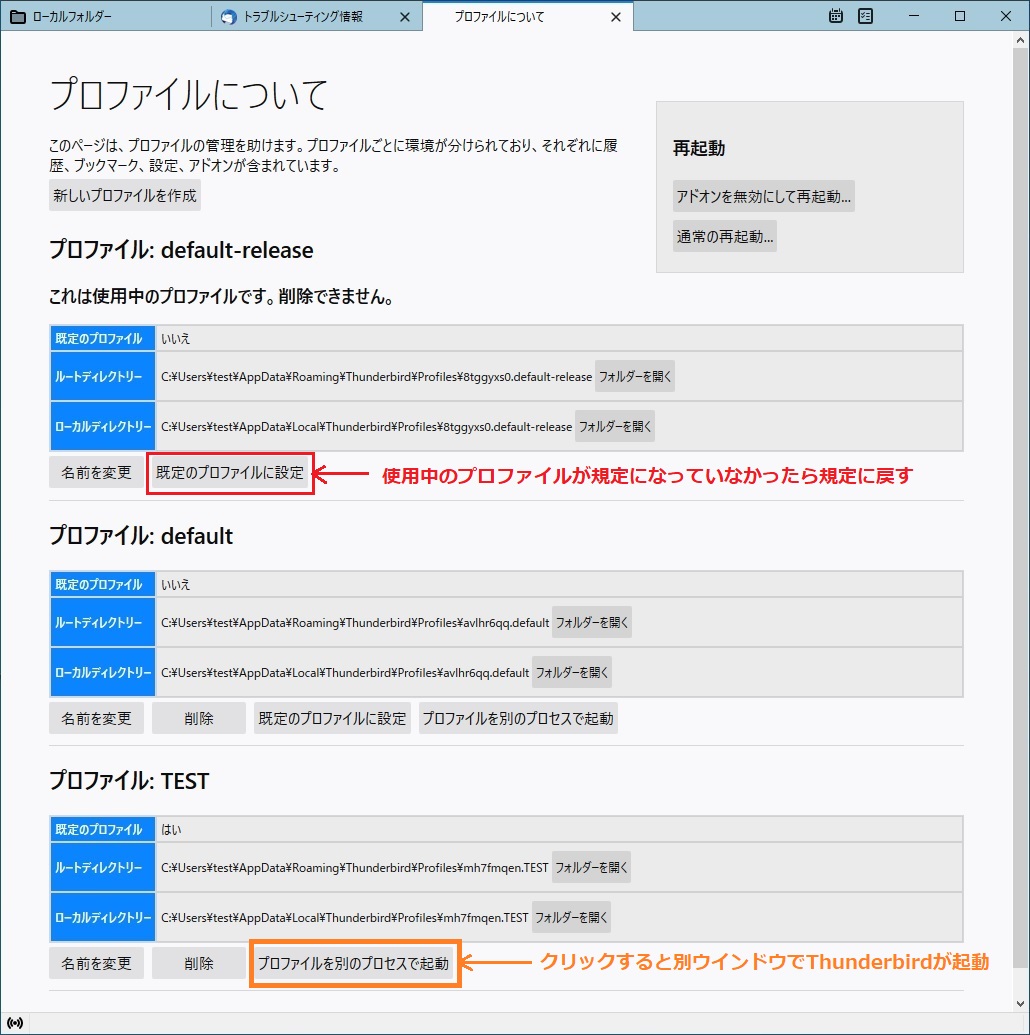The height and width of the screenshot is (1035, 1030).
Task: Switch to the トラブルシューティング情報 tab
Action: (303, 17)
